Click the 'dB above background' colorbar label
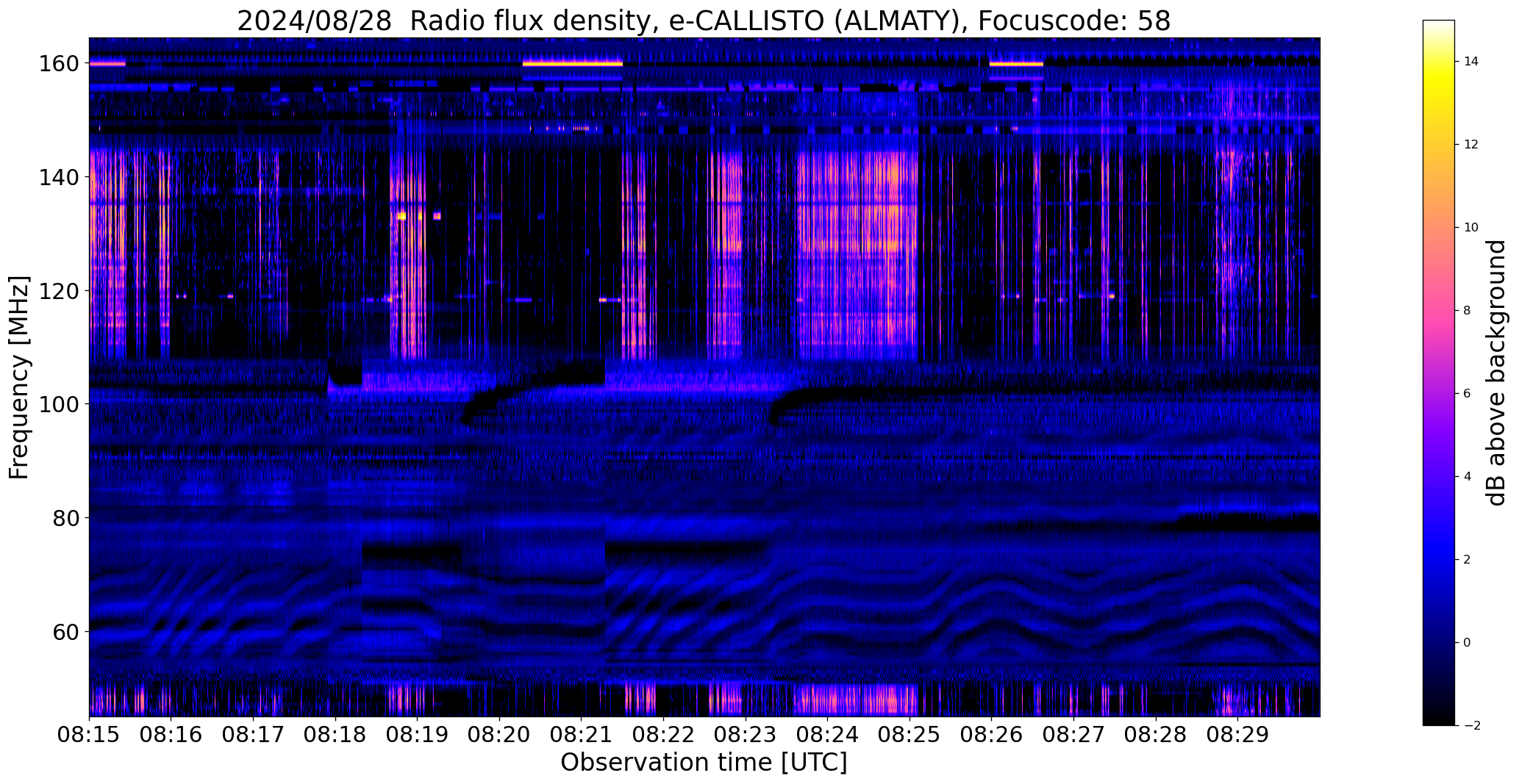 click(1496, 373)
